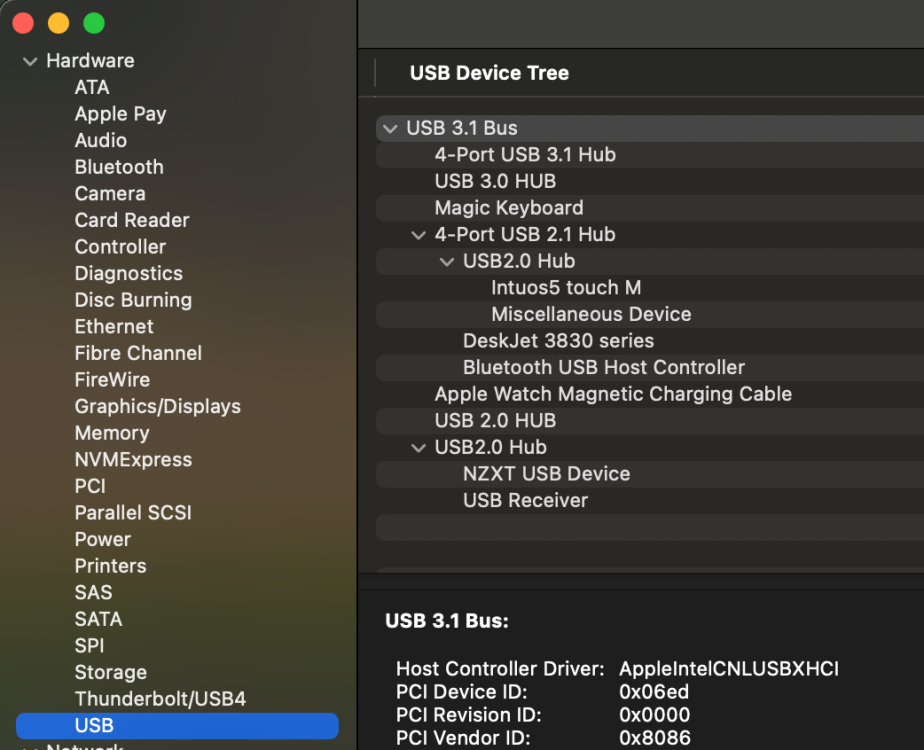Open the Power category
The image size is (924, 750).
coord(103,539)
